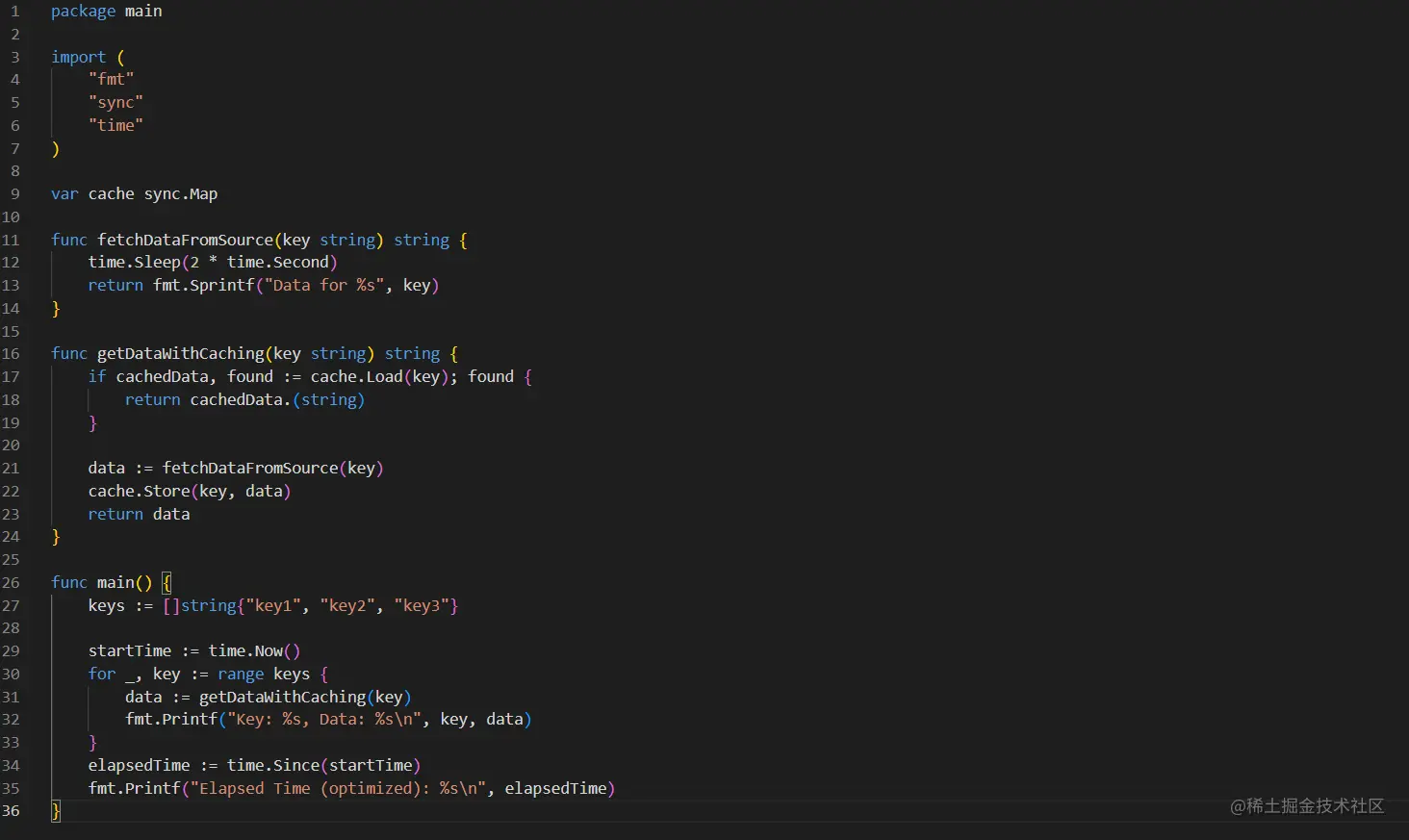Click 'time.Now()' on line 29

(254, 651)
